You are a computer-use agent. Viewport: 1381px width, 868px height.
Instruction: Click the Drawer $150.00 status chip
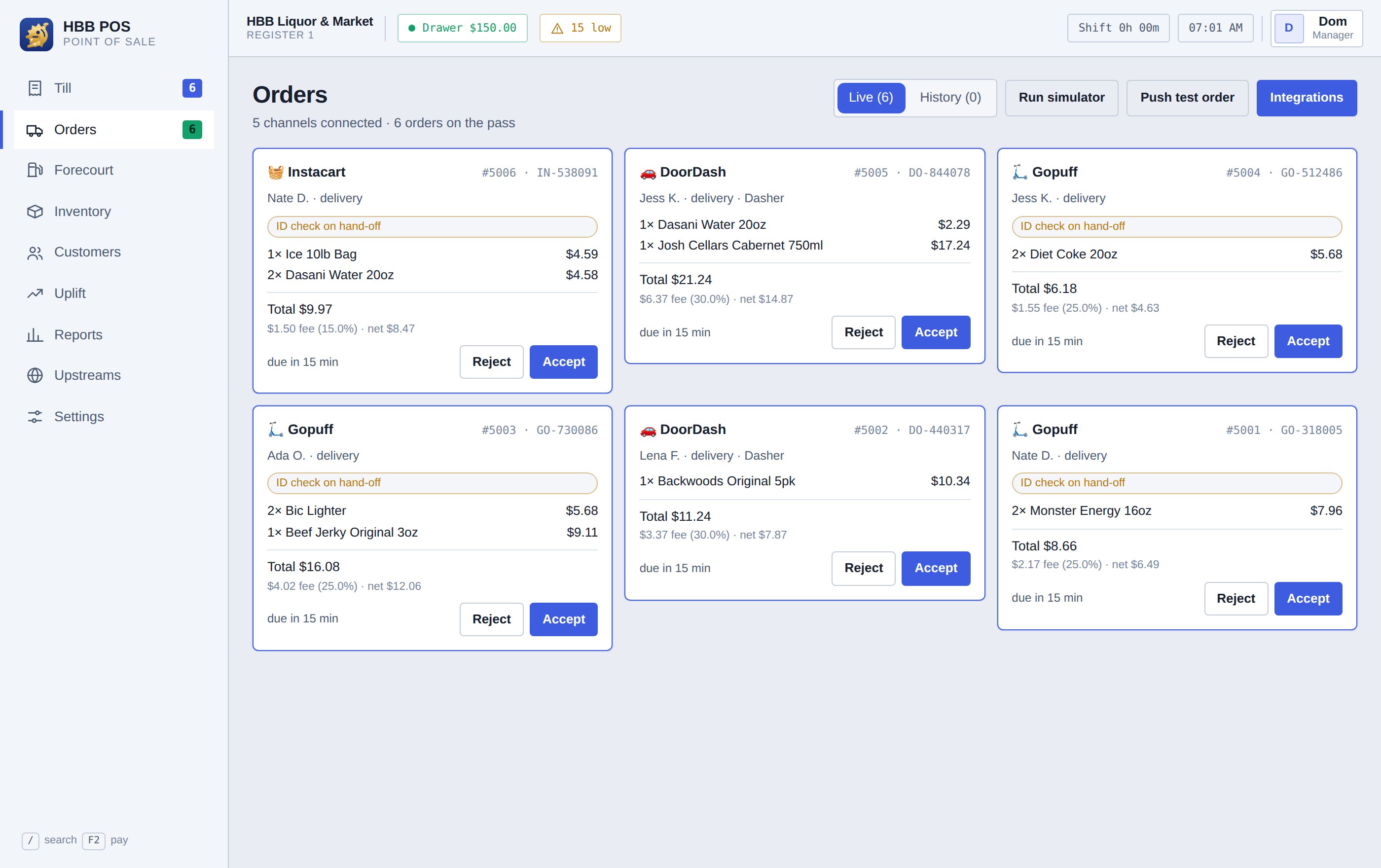(x=462, y=28)
